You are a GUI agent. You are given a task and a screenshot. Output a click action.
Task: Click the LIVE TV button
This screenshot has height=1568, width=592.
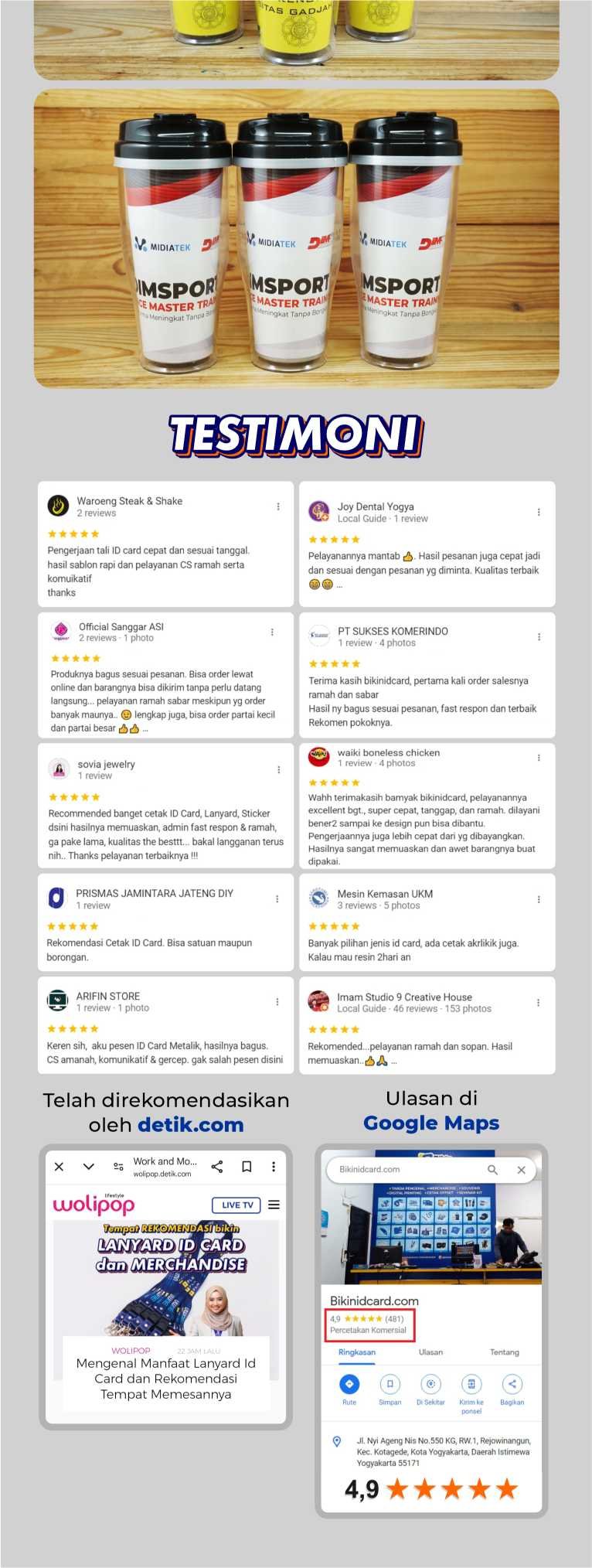click(236, 1205)
